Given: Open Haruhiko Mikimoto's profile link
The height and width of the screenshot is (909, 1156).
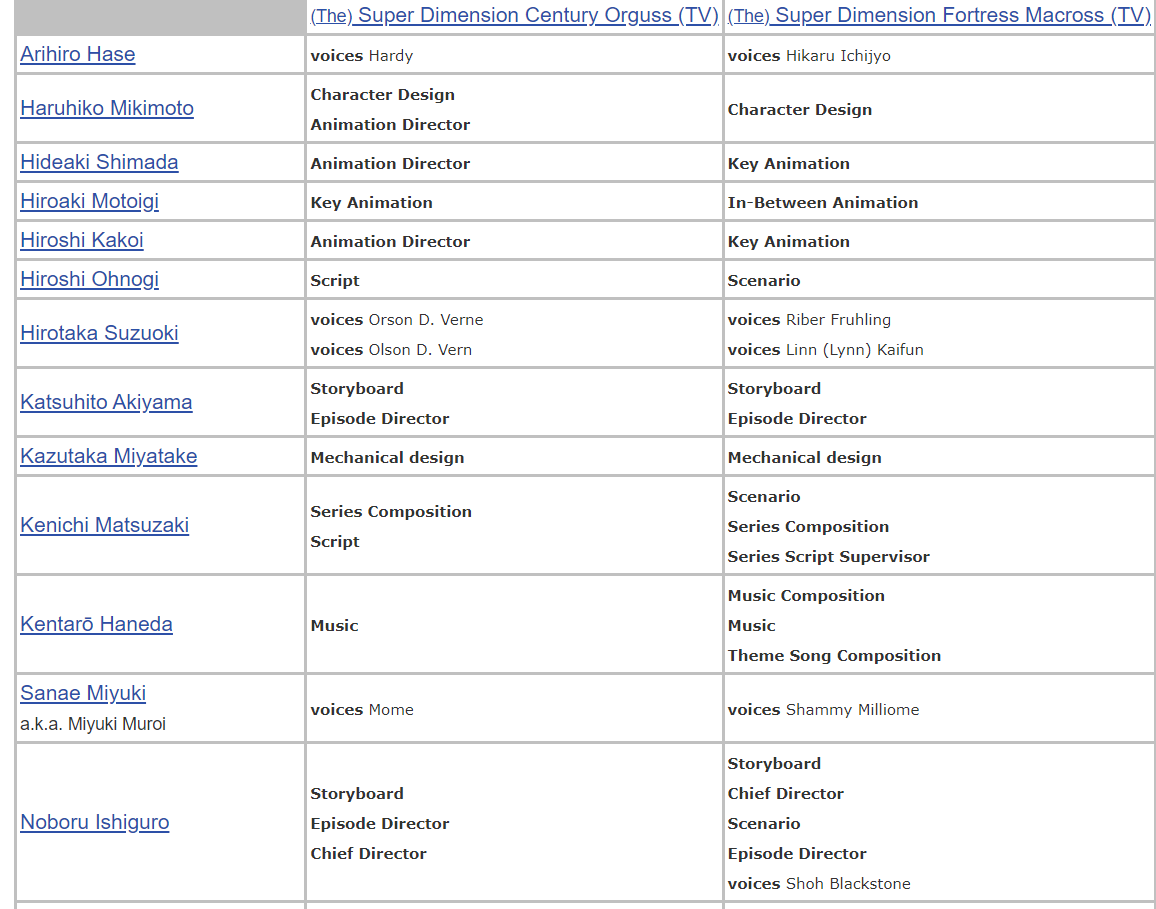Looking at the screenshot, I should 107,108.
